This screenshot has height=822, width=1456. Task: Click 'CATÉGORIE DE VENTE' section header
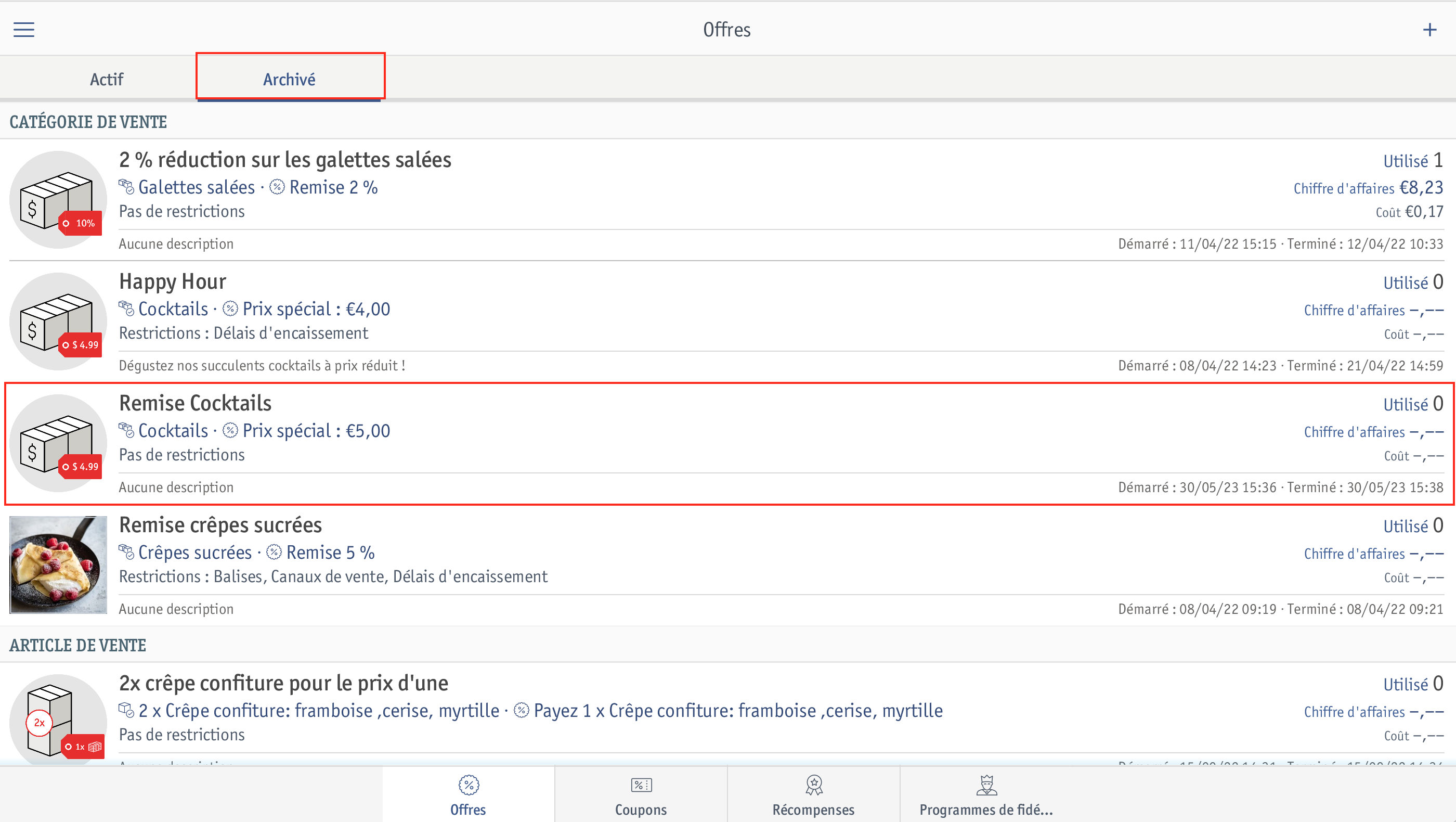[x=88, y=122]
